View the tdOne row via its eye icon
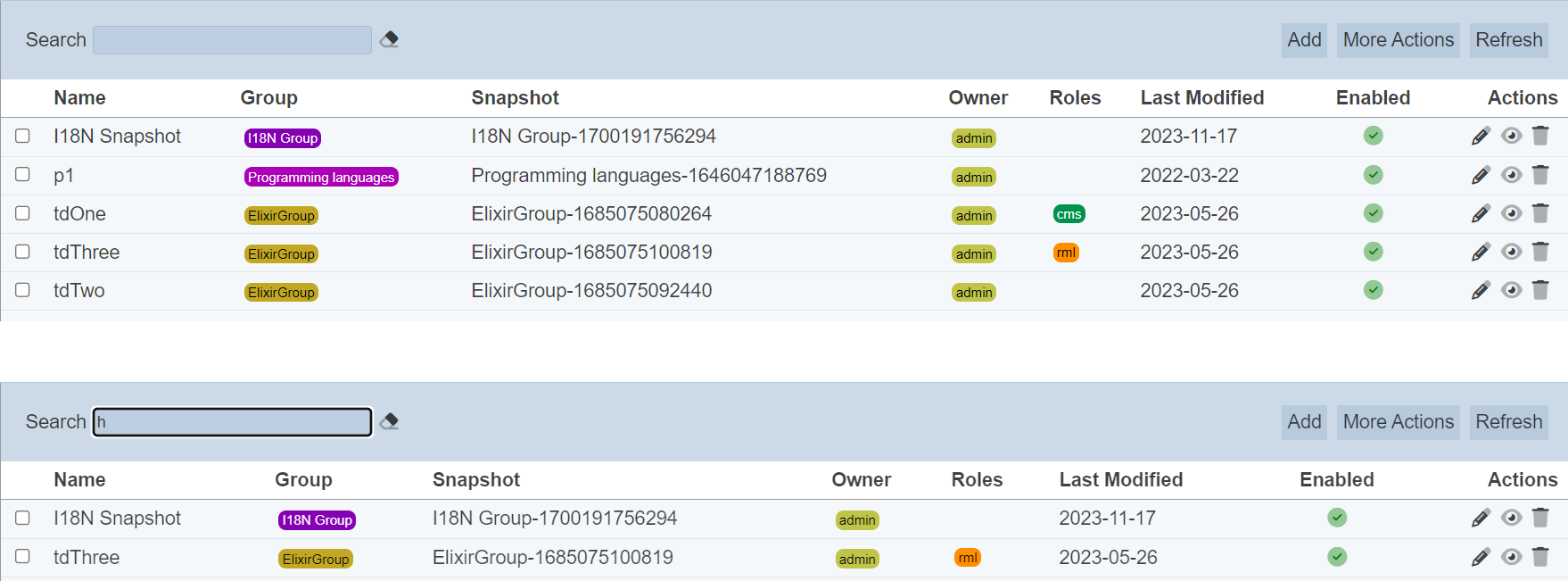Image resolution: width=1568 pixels, height=581 pixels. coord(1511,213)
